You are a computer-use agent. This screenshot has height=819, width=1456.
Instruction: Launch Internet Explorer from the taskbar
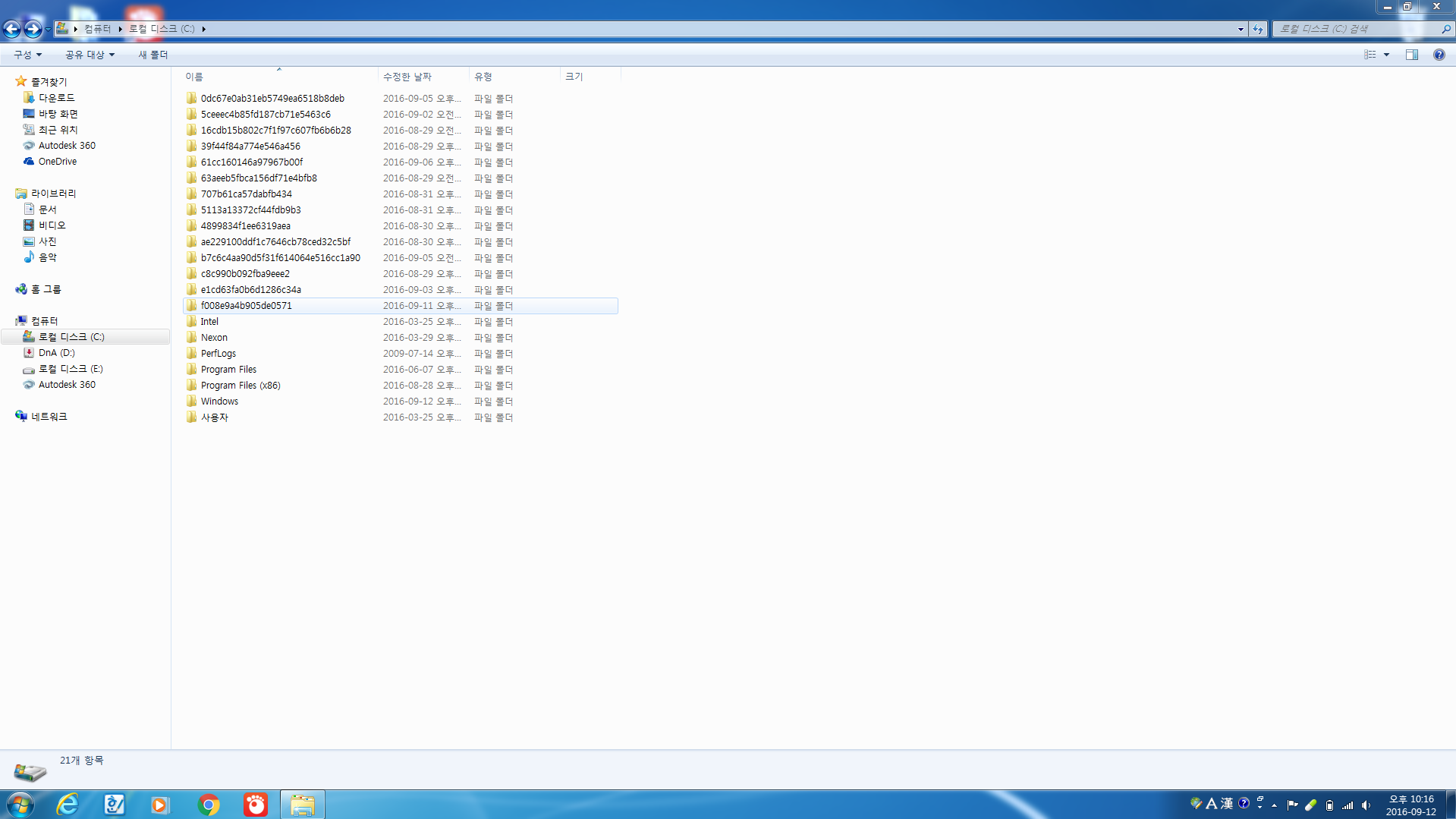68,805
